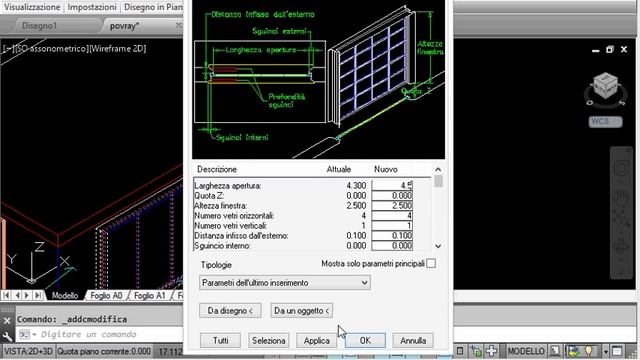Click the orbit icon on navigation bar
Image resolution: width=640 pixels, height=360 pixels.
tap(621, 246)
